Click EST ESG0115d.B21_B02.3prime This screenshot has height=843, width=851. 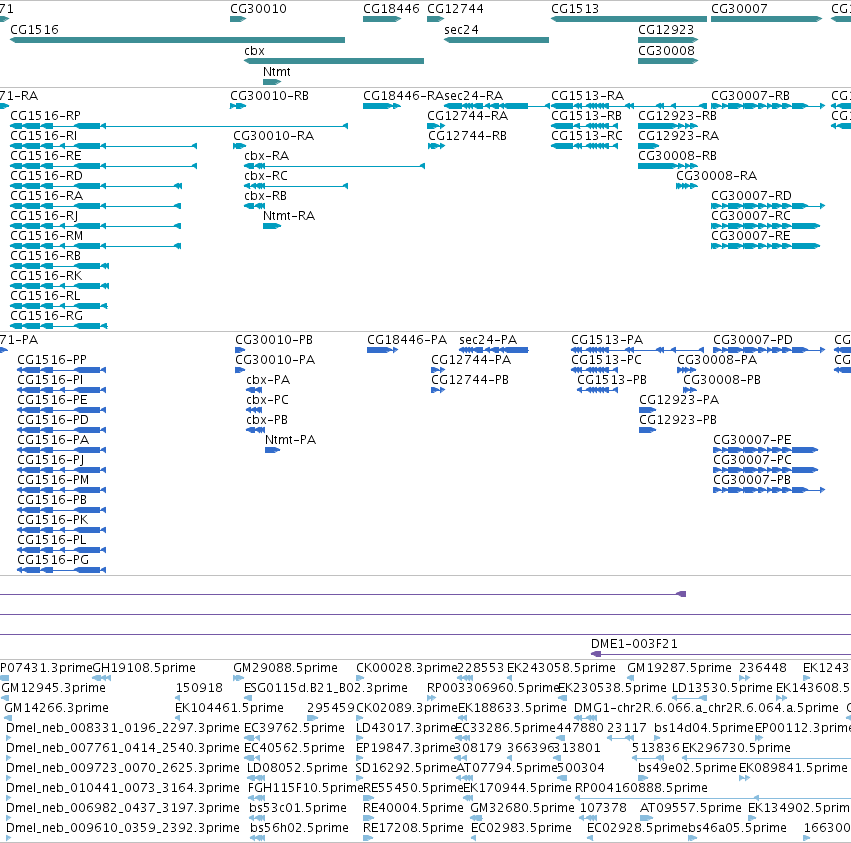click(250, 698)
